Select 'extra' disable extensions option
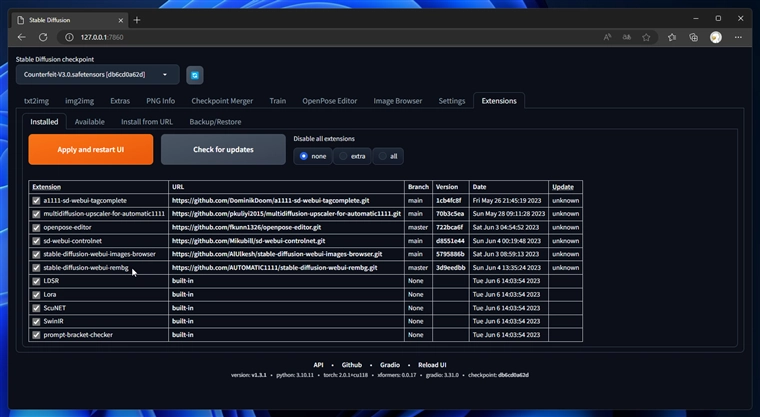The height and width of the screenshot is (417, 760). (352, 156)
